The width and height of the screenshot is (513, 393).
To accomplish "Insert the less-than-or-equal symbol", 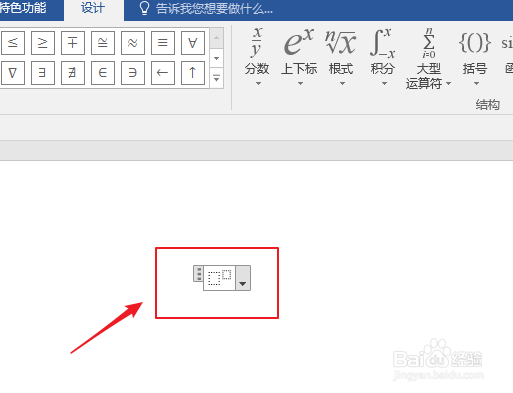I will tap(13, 43).
